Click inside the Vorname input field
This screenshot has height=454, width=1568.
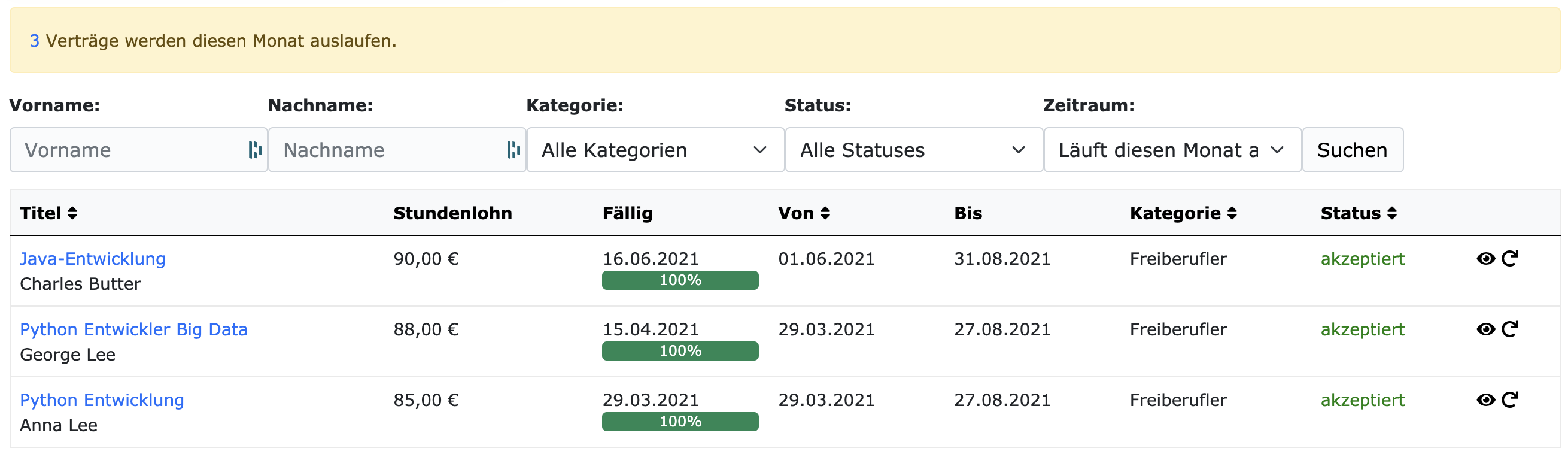pos(121,150)
